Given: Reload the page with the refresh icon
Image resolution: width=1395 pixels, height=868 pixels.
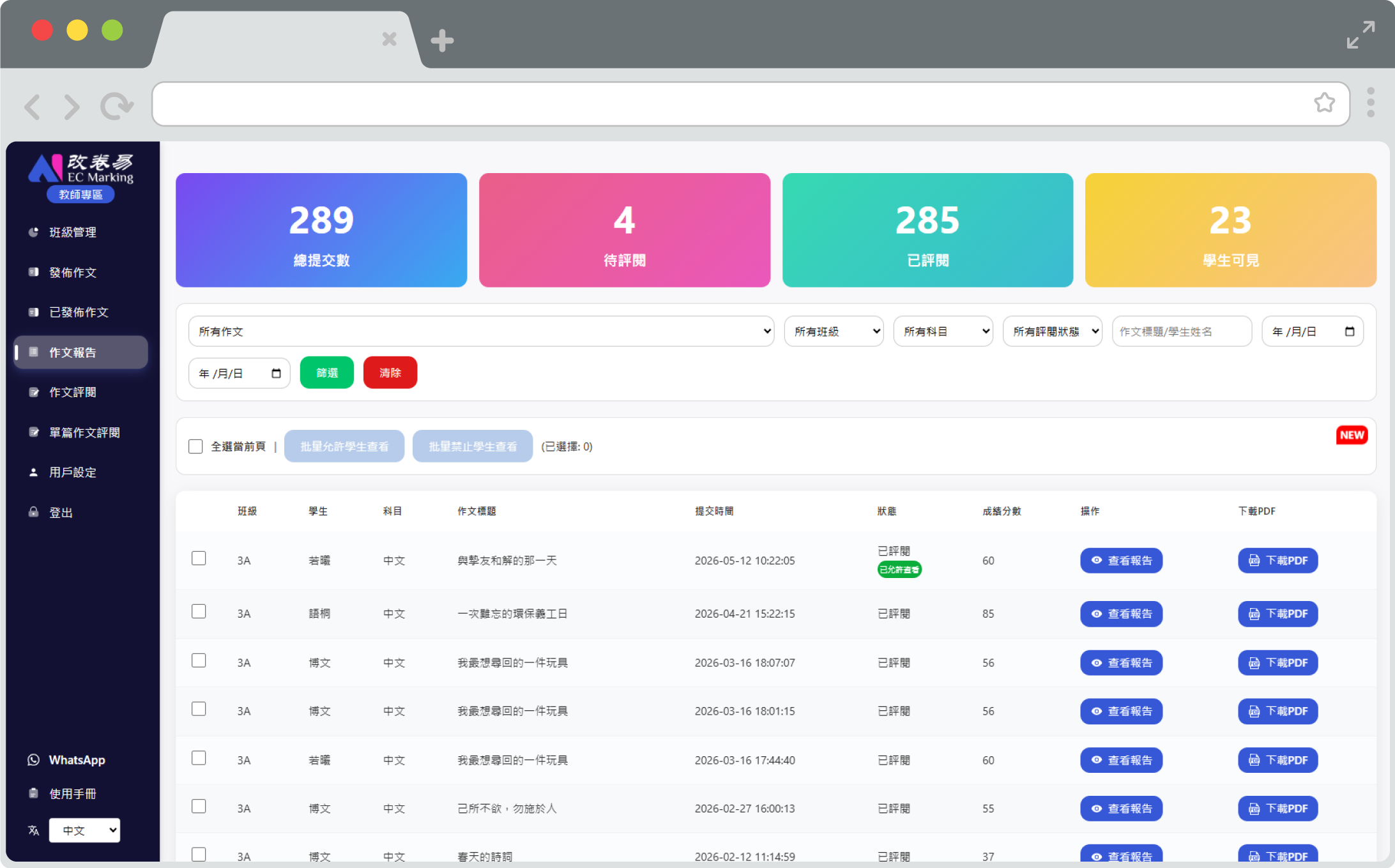Looking at the screenshot, I should click(117, 106).
